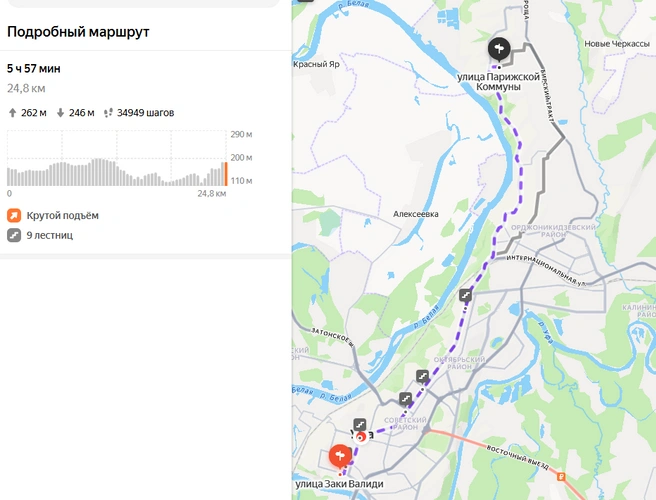This screenshot has height=500, width=656.
Task: Click the 290 м chart axis label
Action: pyautogui.click(x=241, y=134)
